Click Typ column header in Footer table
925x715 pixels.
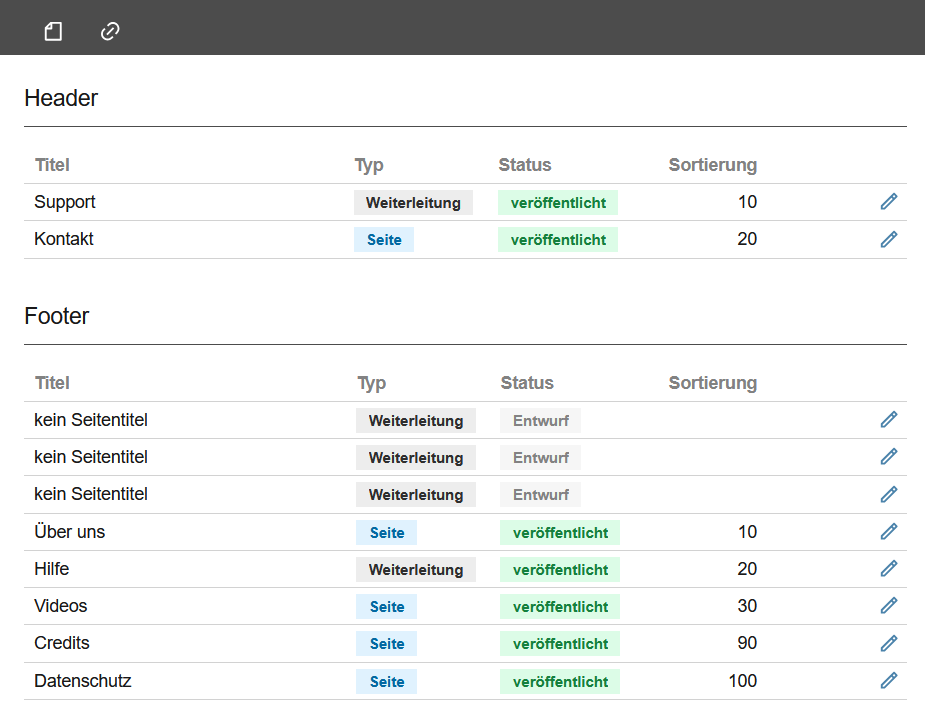[371, 383]
